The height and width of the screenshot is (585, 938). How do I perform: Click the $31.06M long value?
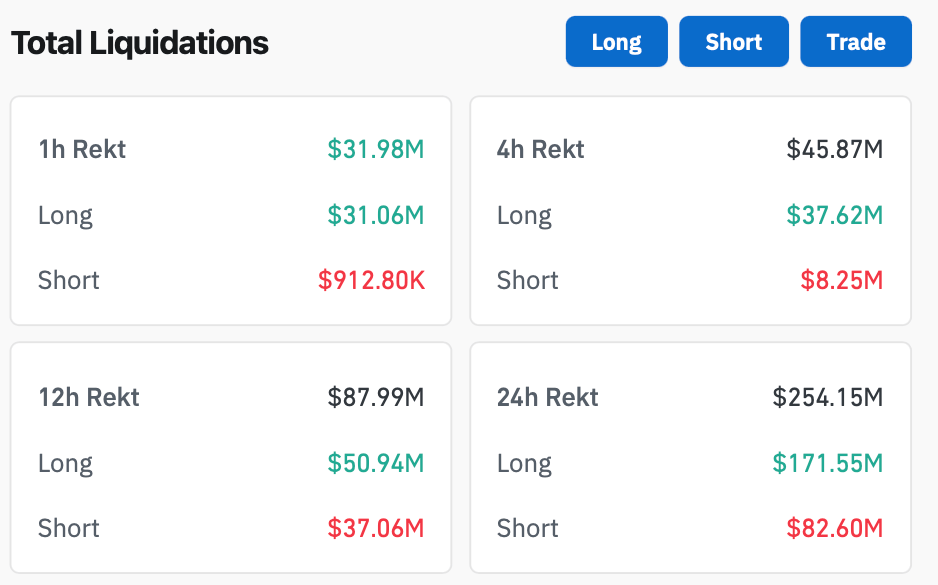click(x=376, y=215)
